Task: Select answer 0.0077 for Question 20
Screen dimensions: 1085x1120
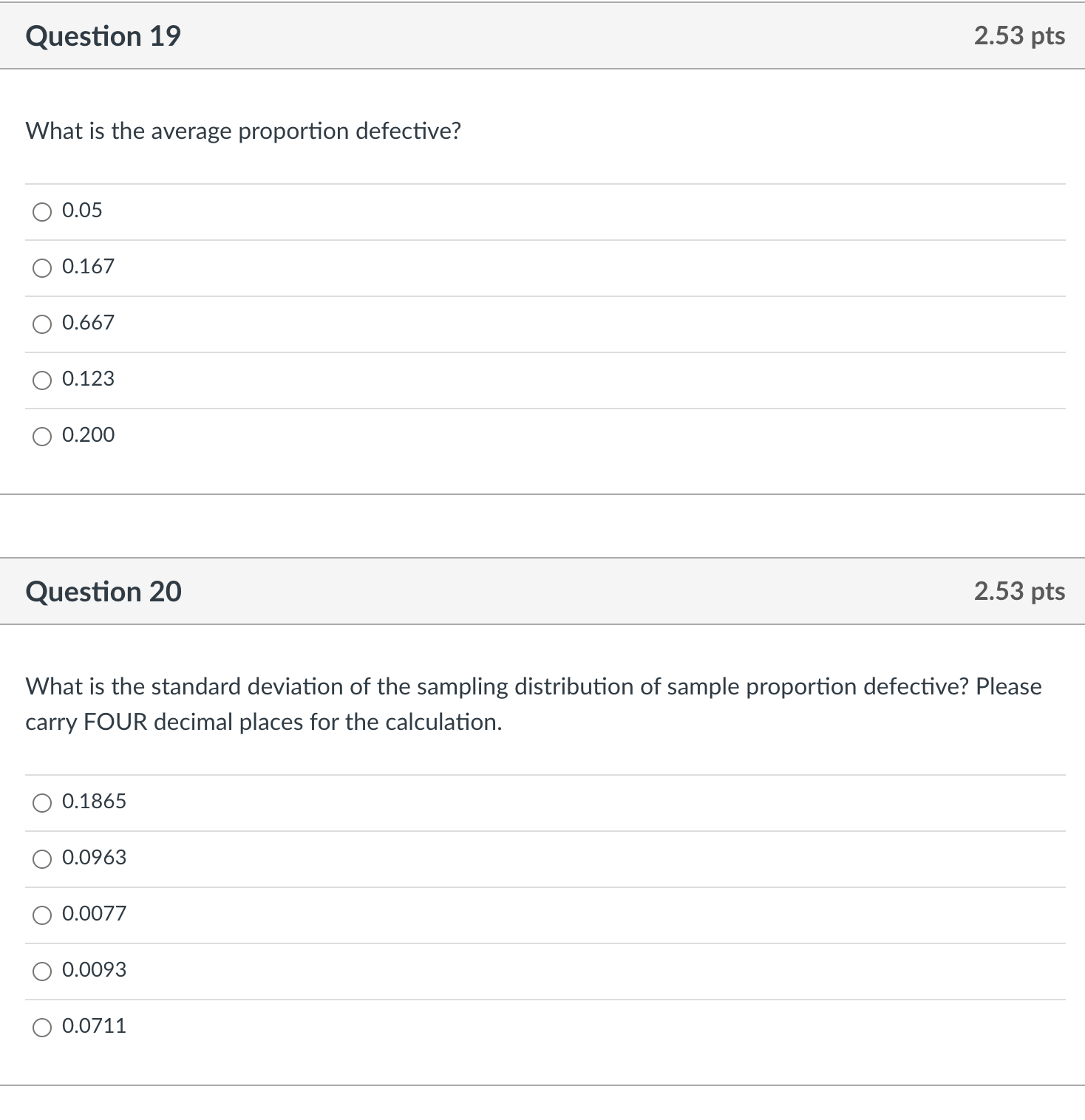Action: [42, 914]
